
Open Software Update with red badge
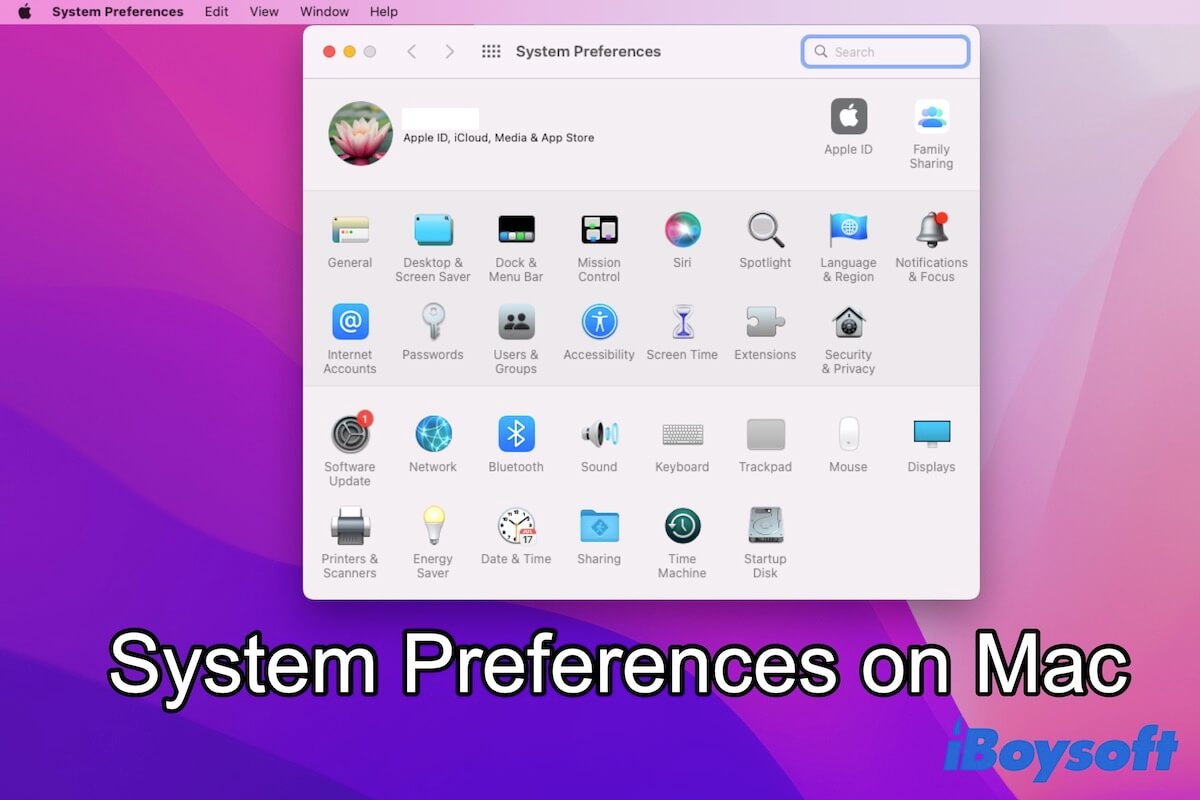[x=350, y=435]
